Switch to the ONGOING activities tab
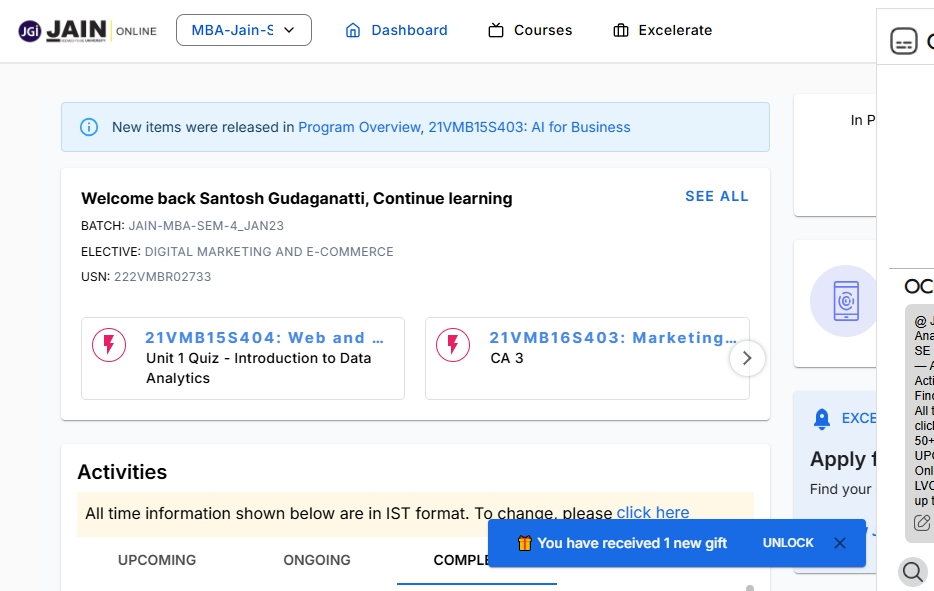 point(317,560)
